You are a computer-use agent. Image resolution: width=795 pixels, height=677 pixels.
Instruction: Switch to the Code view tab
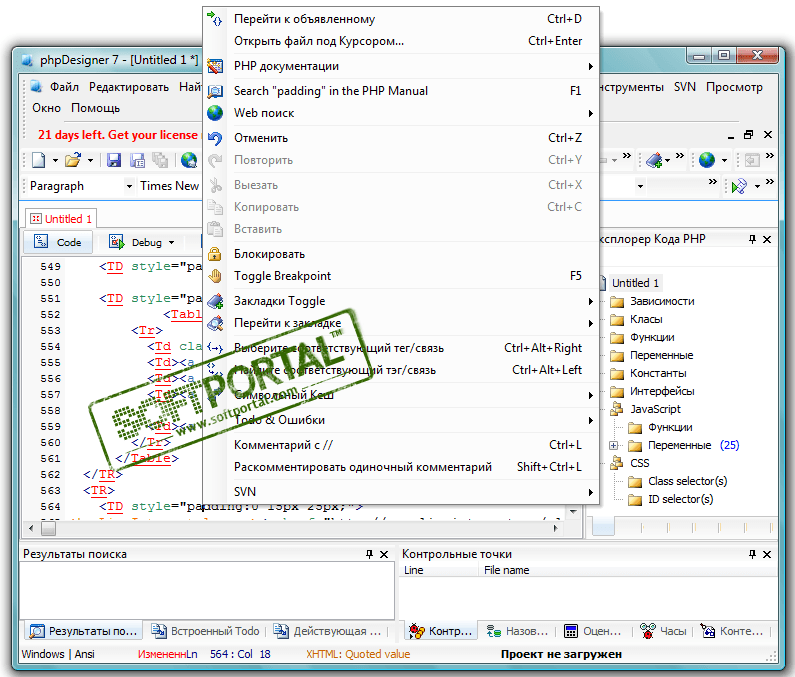(58, 242)
